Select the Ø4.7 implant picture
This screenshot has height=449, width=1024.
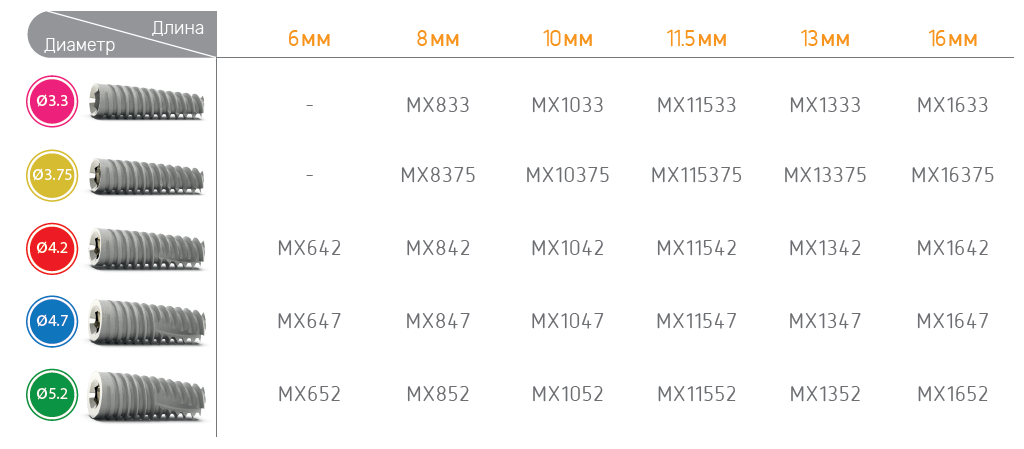click(x=147, y=321)
